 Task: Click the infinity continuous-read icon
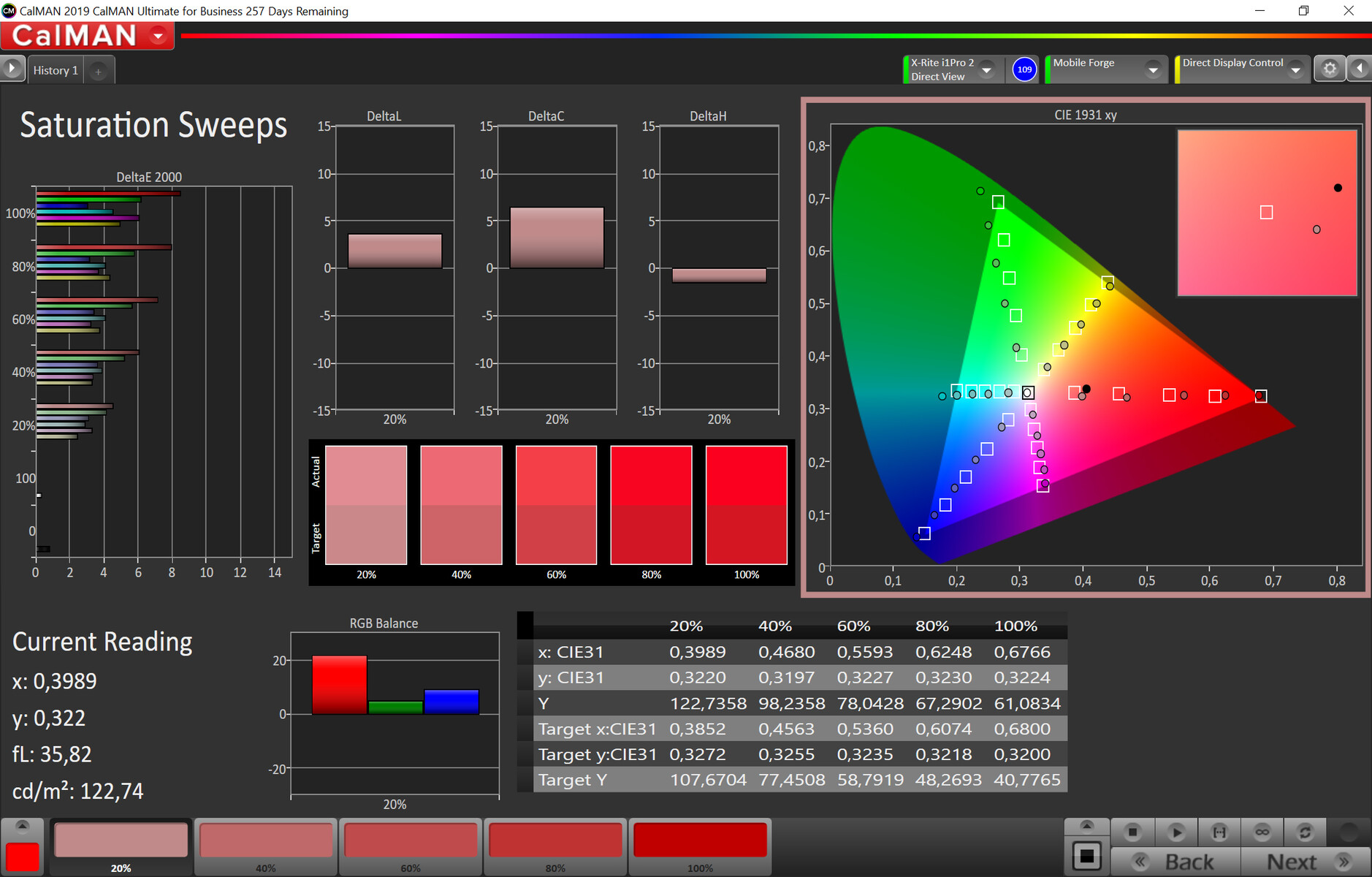(x=1262, y=832)
